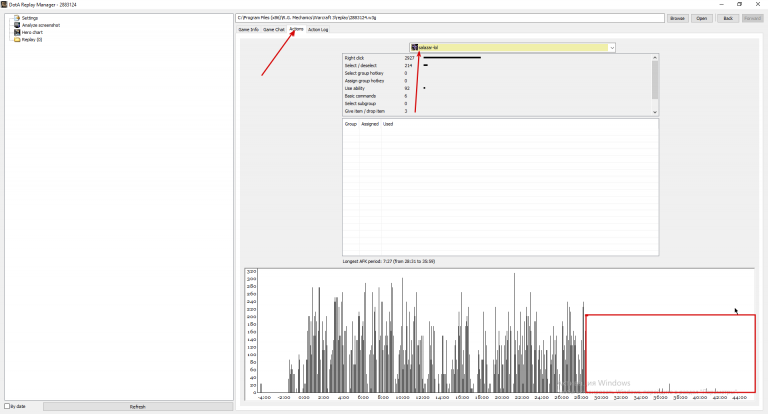The image size is (768, 414).
Task: Click the 2927 right click count value
Action: point(409,58)
